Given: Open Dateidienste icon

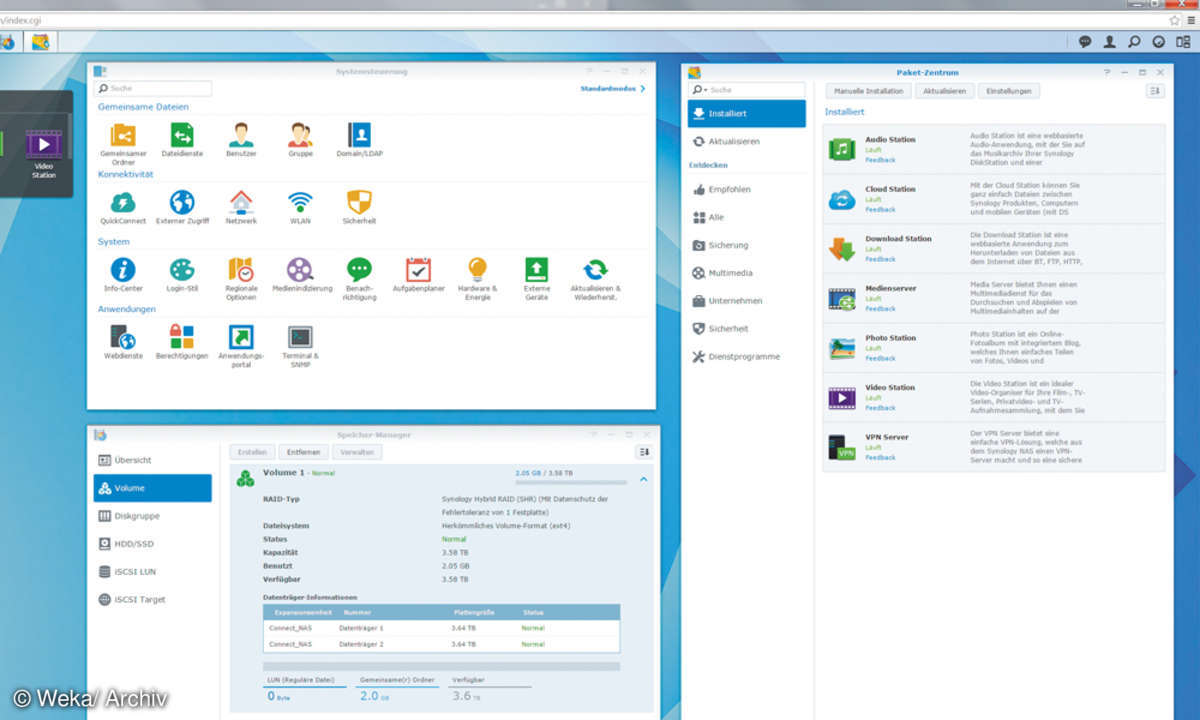Looking at the screenshot, I should 182,135.
